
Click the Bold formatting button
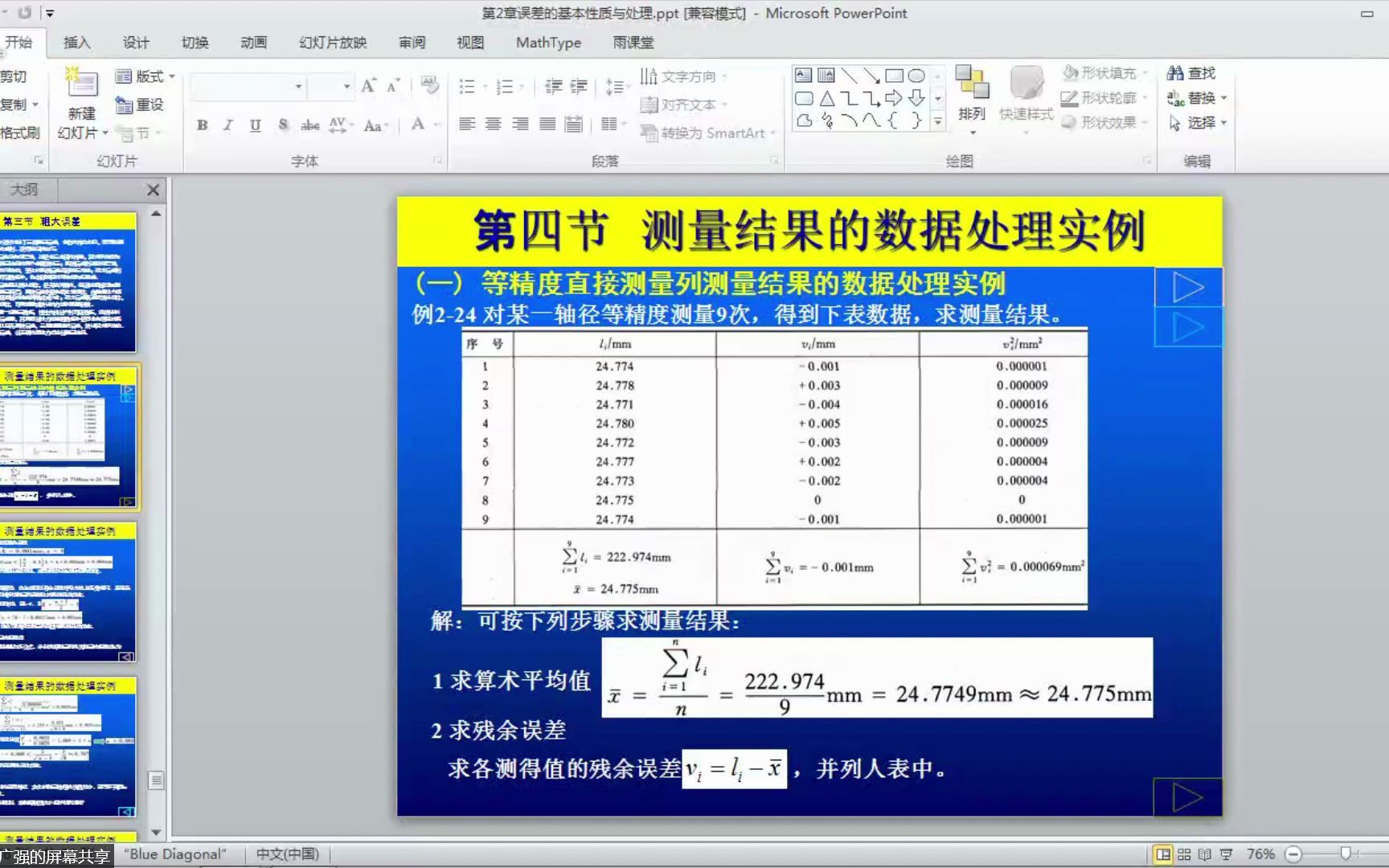(202, 125)
